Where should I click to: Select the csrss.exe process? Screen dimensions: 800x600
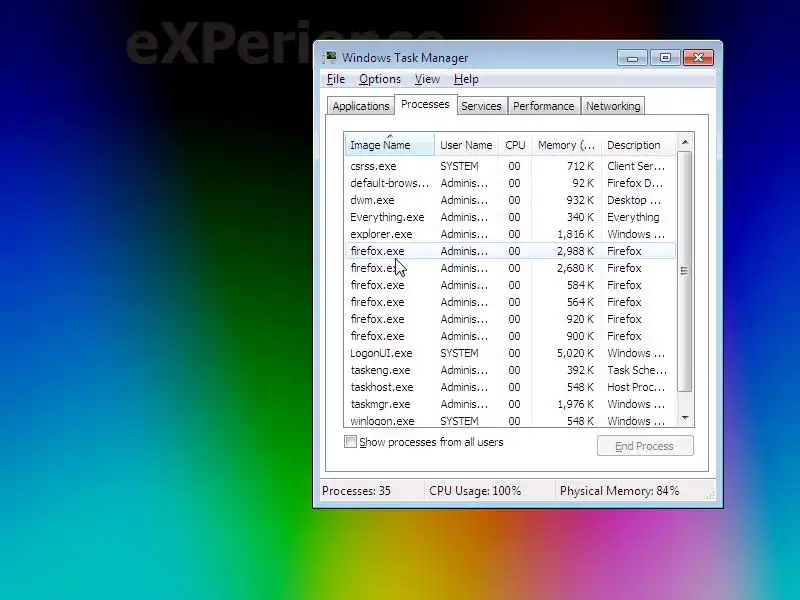point(510,166)
